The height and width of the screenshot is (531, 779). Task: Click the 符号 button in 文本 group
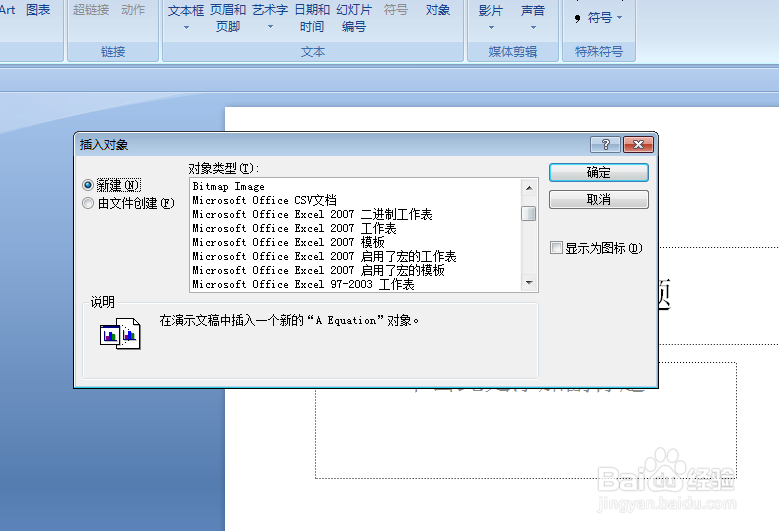tap(396, 10)
